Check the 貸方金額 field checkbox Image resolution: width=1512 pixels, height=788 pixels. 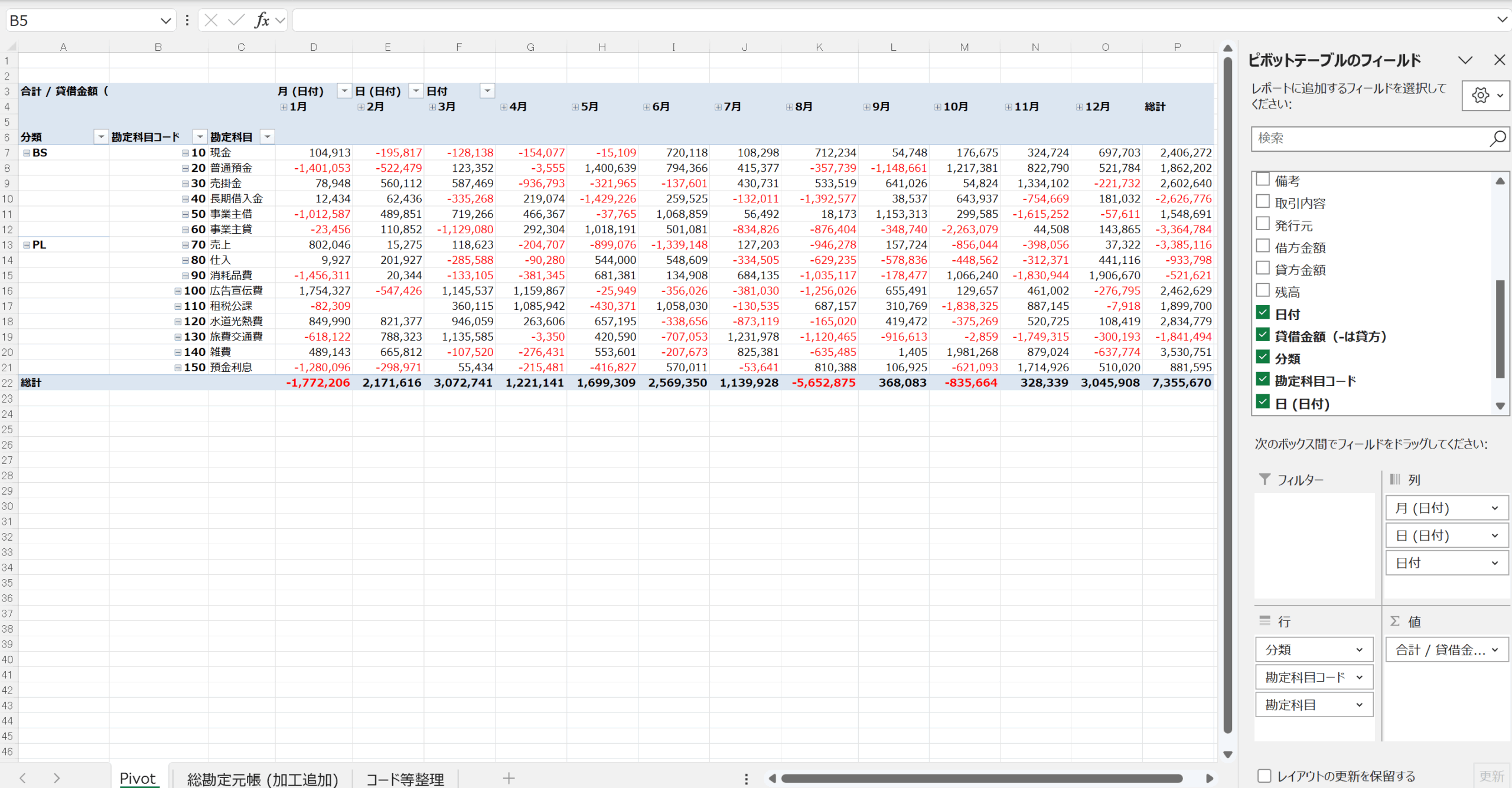tap(1263, 269)
